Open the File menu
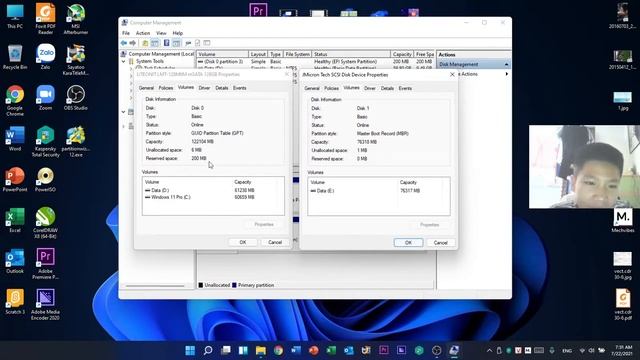 pyautogui.click(x=126, y=33)
